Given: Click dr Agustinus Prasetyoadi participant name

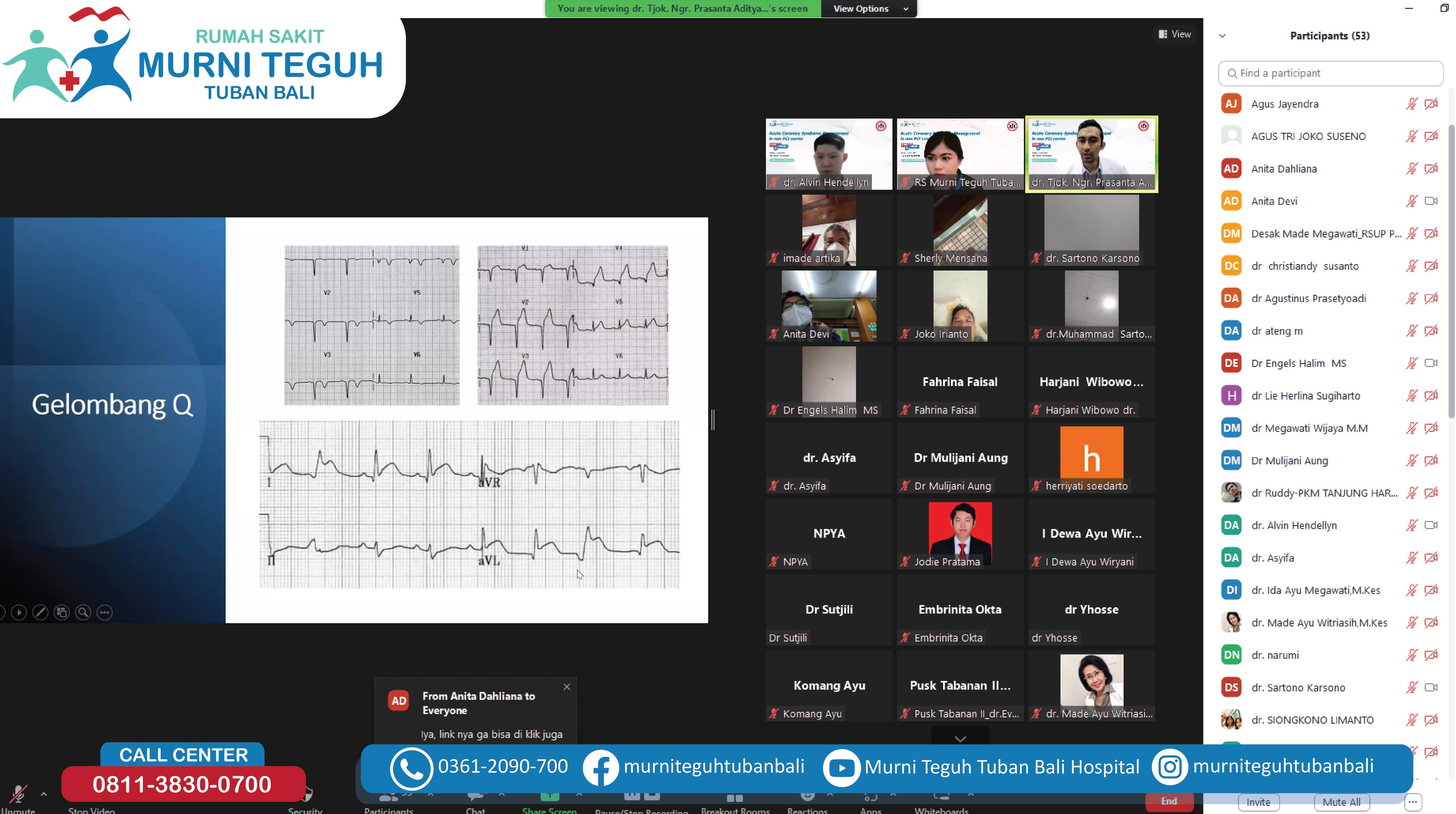Looking at the screenshot, I should tap(1308, 298).
